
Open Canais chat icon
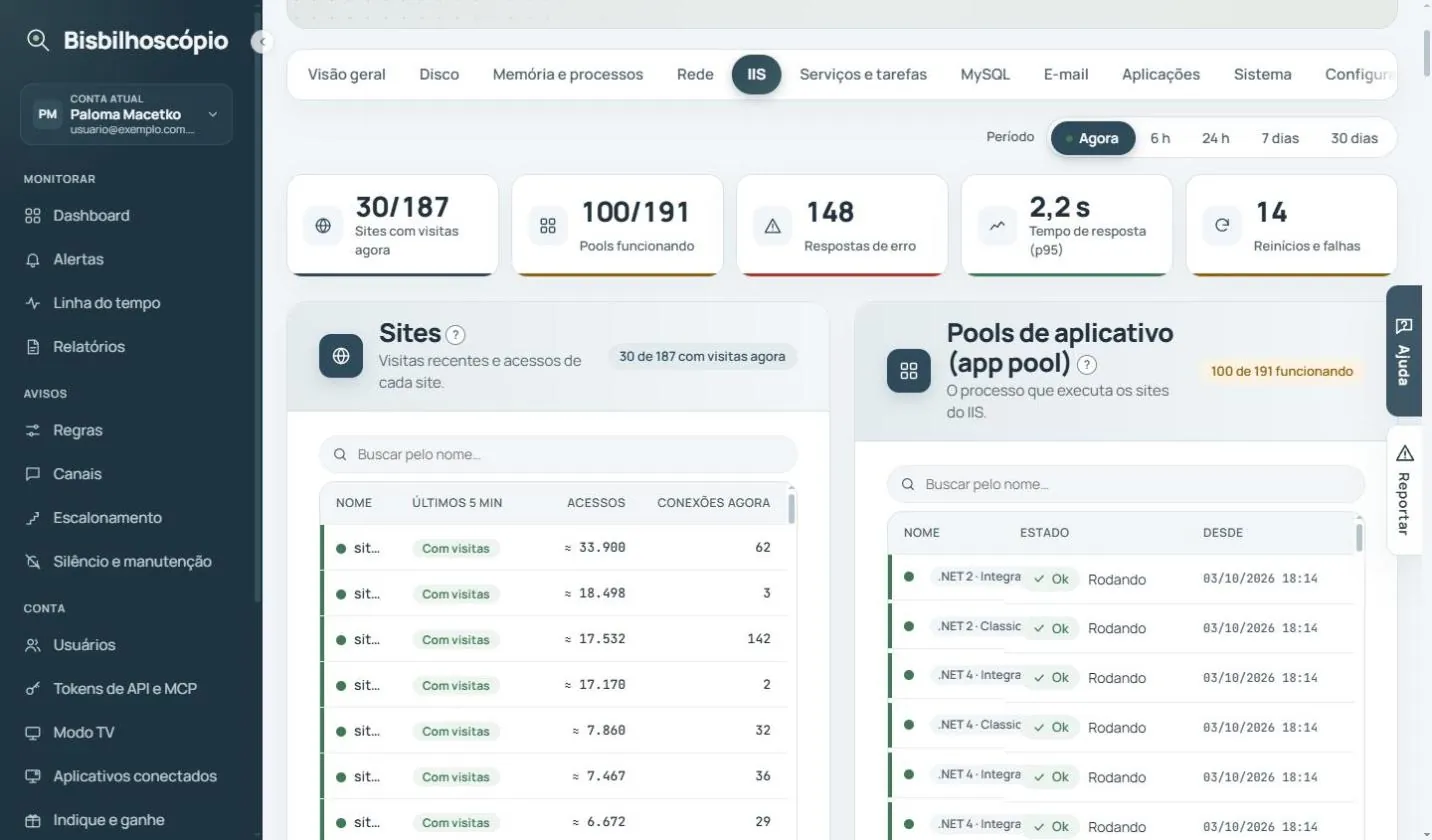[33, 474]
